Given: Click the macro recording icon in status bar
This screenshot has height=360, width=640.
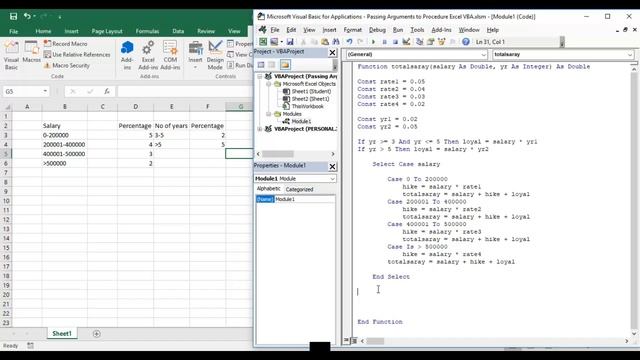Looking at the screenshot, I should (31, 345).
